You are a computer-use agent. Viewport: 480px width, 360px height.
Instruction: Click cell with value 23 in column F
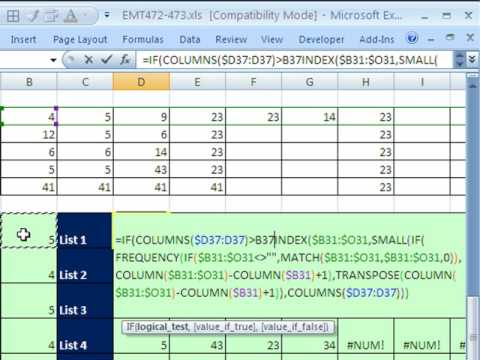(x=254, y=117)
